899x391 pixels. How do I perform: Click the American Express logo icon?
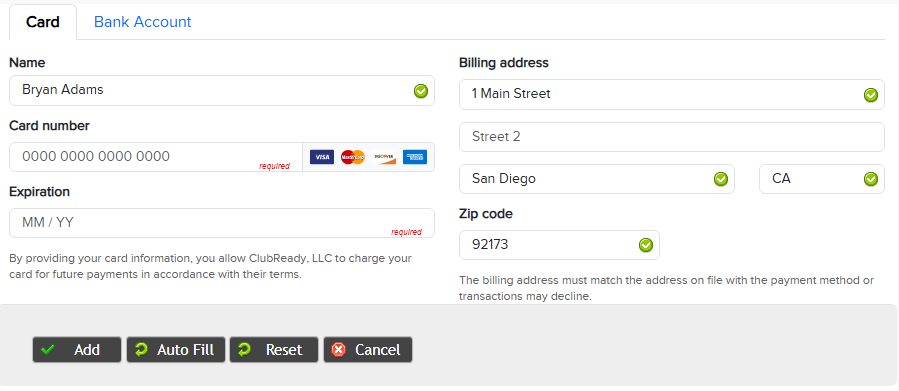click(x=415, y=157)
